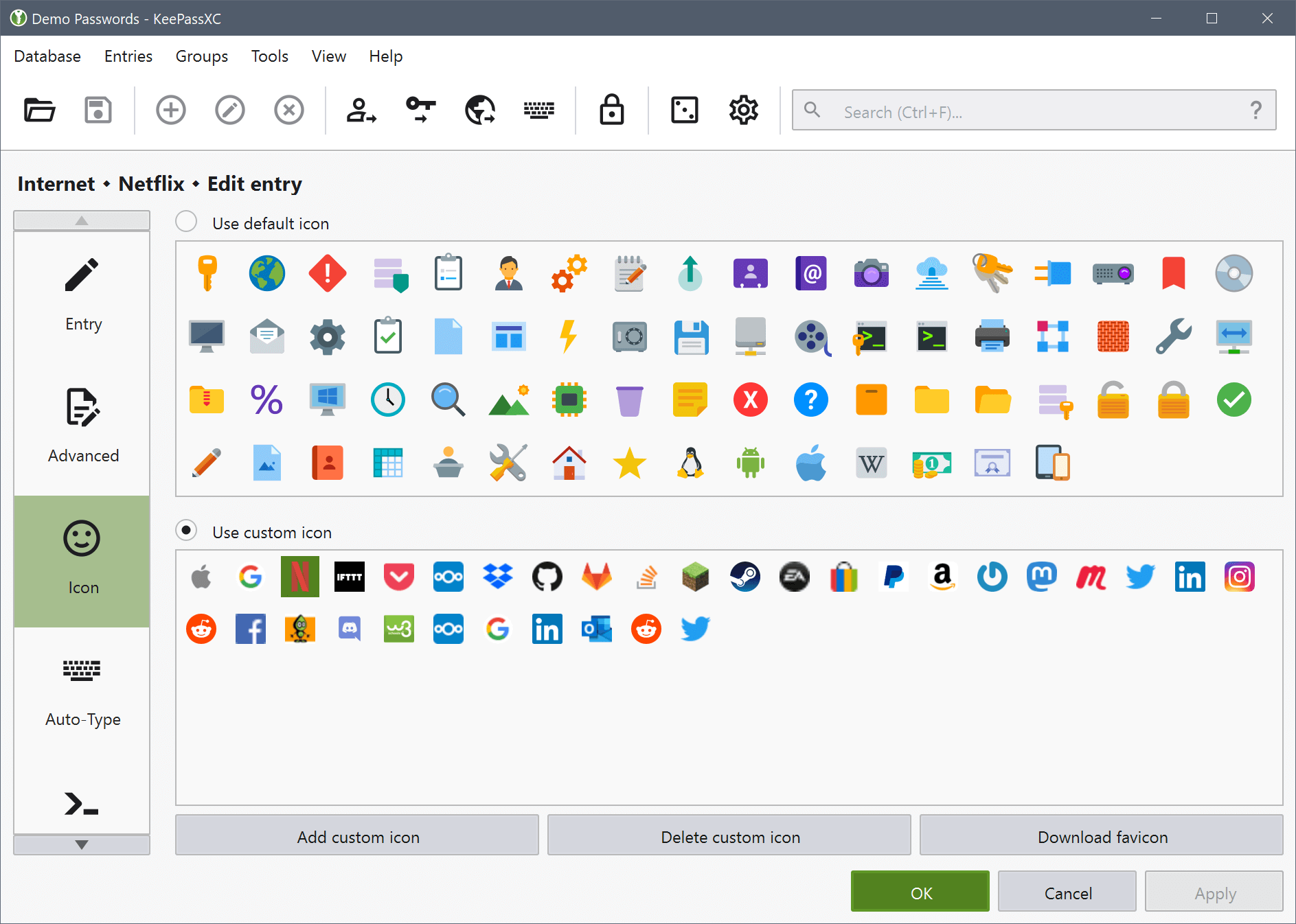Open the Database menu
Screen dimensions: 1296x924
47,56
